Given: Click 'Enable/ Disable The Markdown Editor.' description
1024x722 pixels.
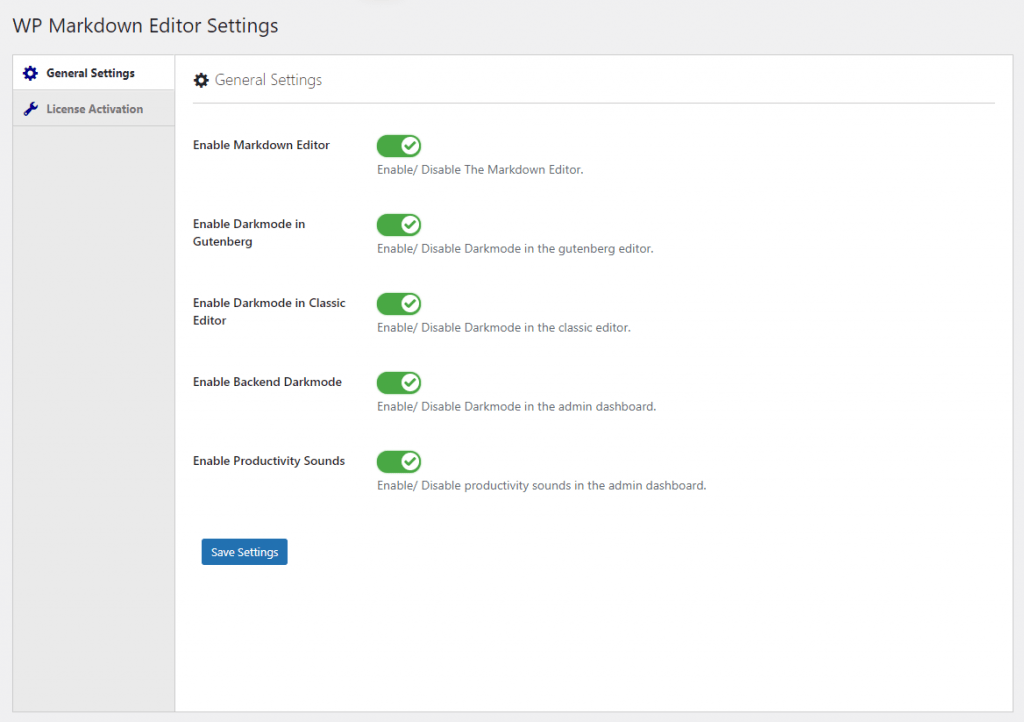Looking at the screenshot, I should [x=480, y=170].
